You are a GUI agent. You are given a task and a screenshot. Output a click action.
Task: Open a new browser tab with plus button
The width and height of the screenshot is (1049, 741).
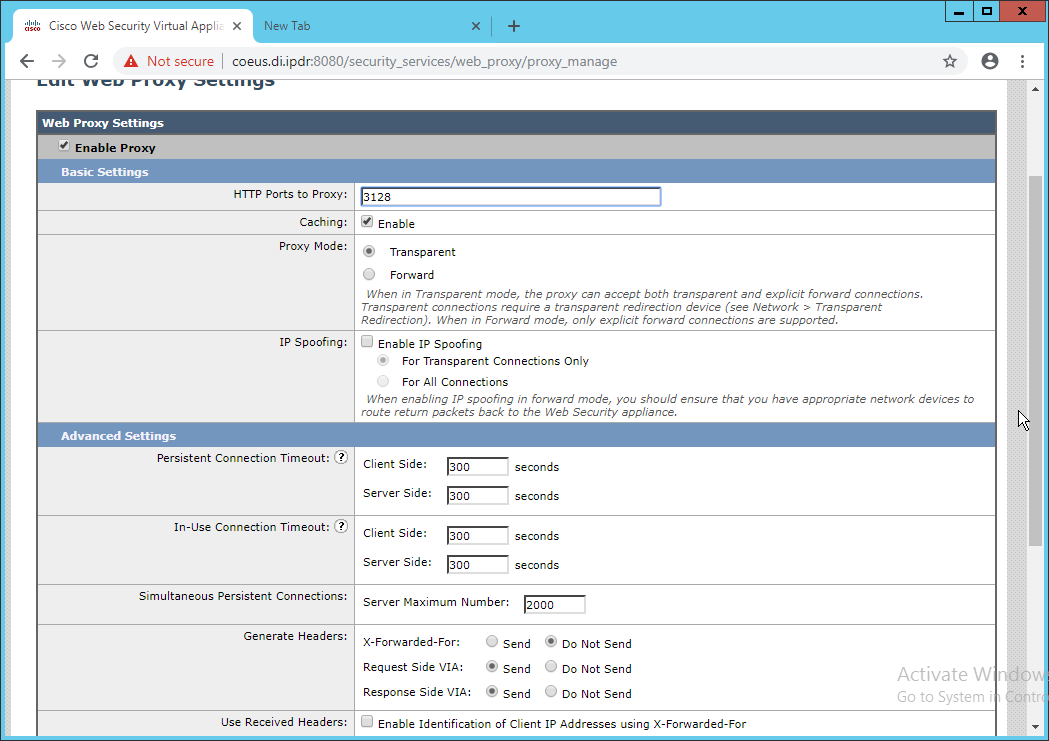click(514, 26)
